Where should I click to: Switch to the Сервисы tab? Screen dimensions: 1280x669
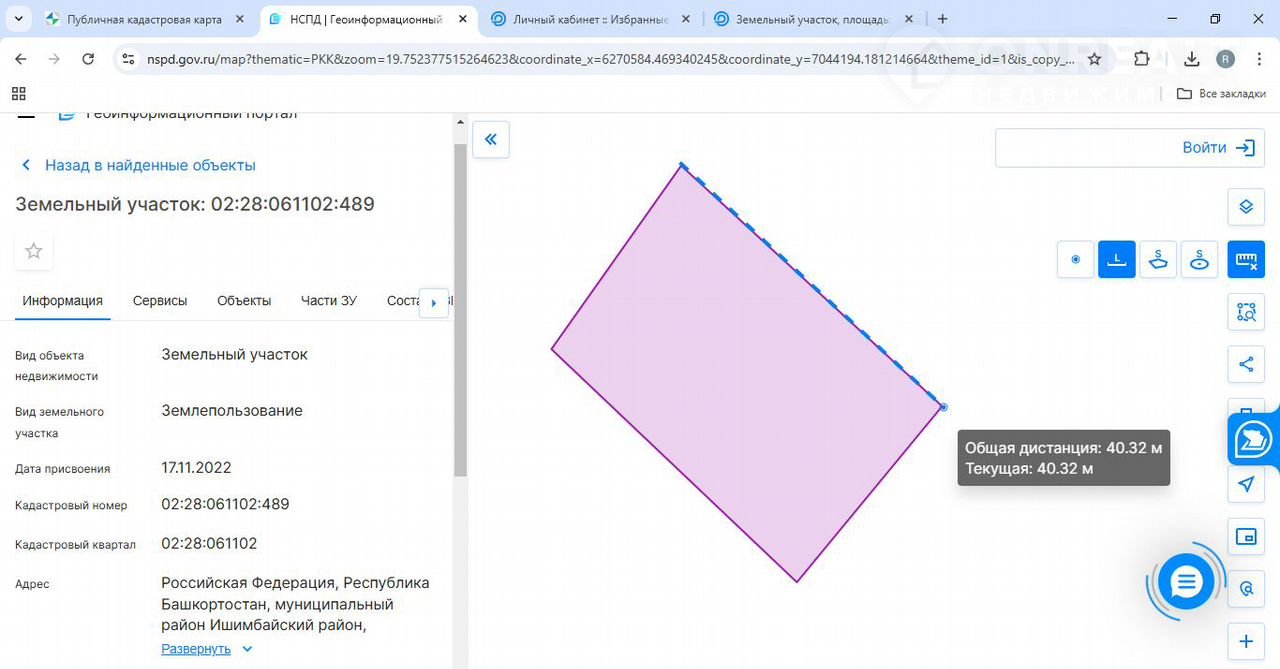[x=160, y=301]
